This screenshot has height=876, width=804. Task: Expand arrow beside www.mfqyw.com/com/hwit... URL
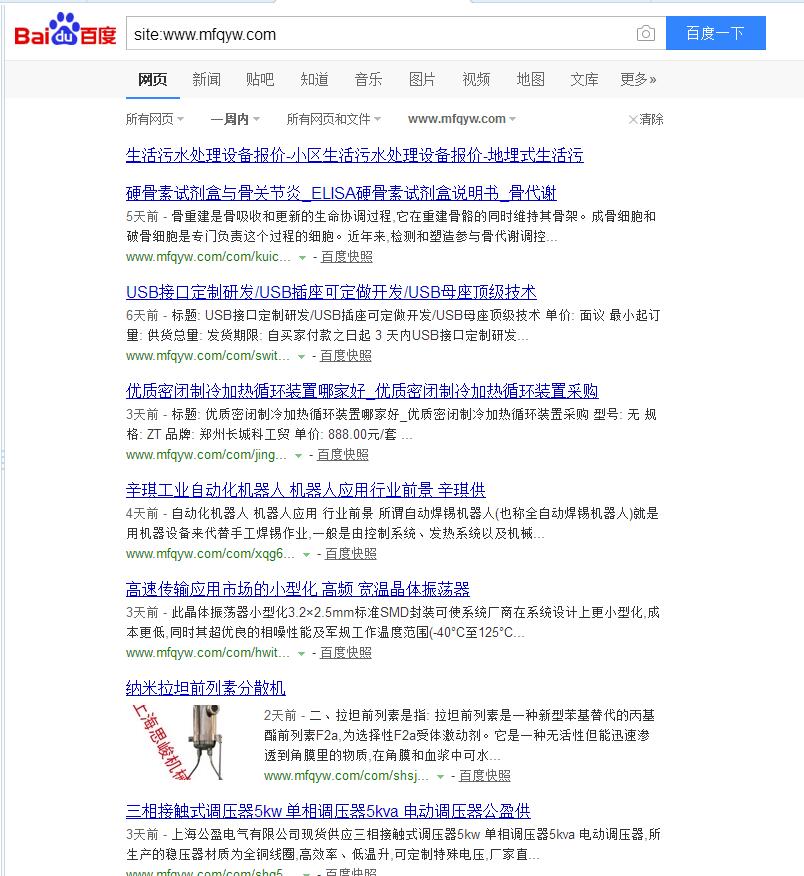coord(301,653)
